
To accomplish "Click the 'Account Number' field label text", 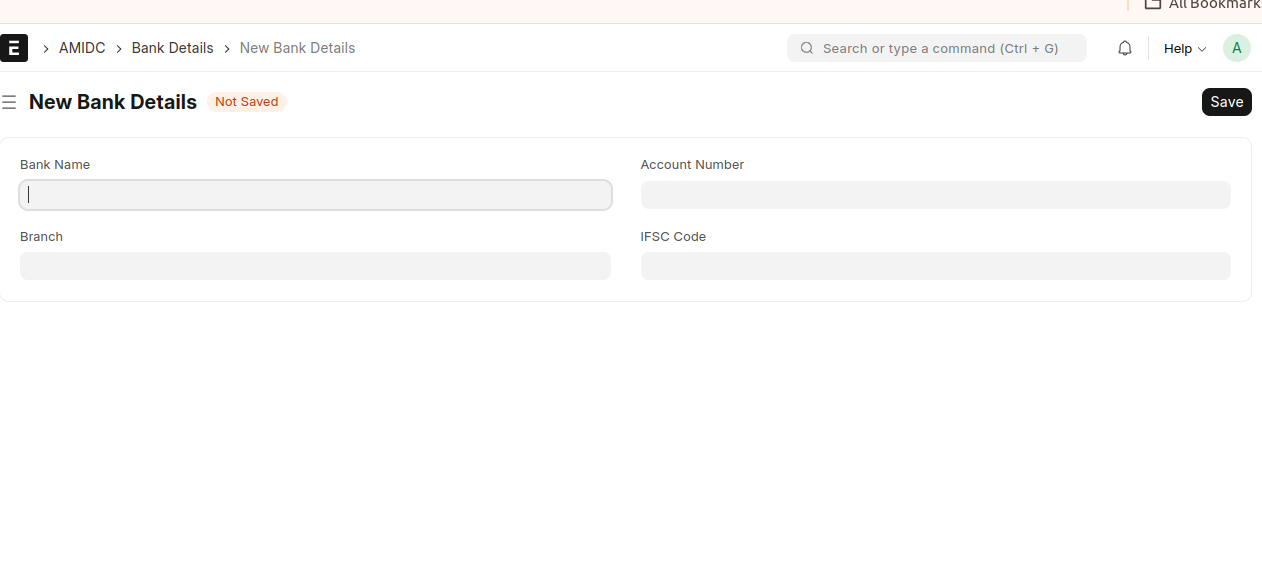I will [x=692, y=165].
